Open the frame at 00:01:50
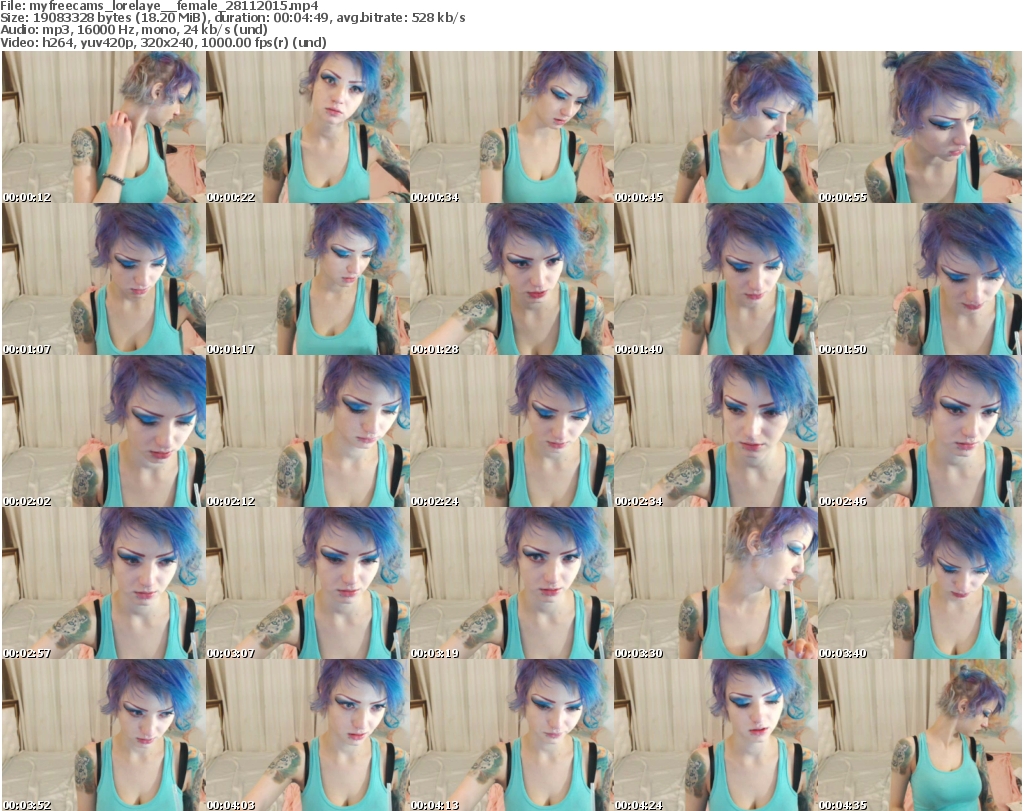Image resolution: width=1024 pixels, height=811 pixels. 920,279
